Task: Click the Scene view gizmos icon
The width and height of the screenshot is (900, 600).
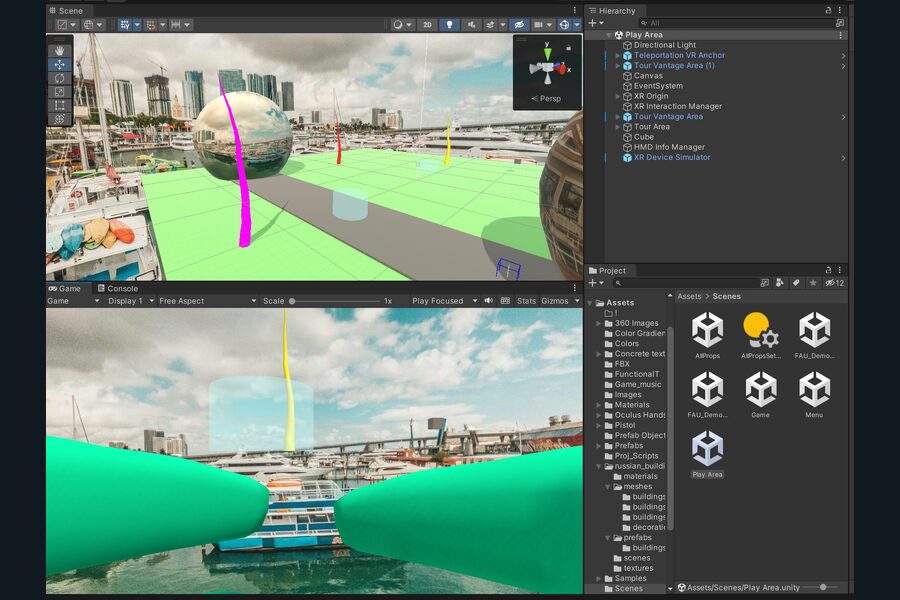Action: click(x=564, y=25)
